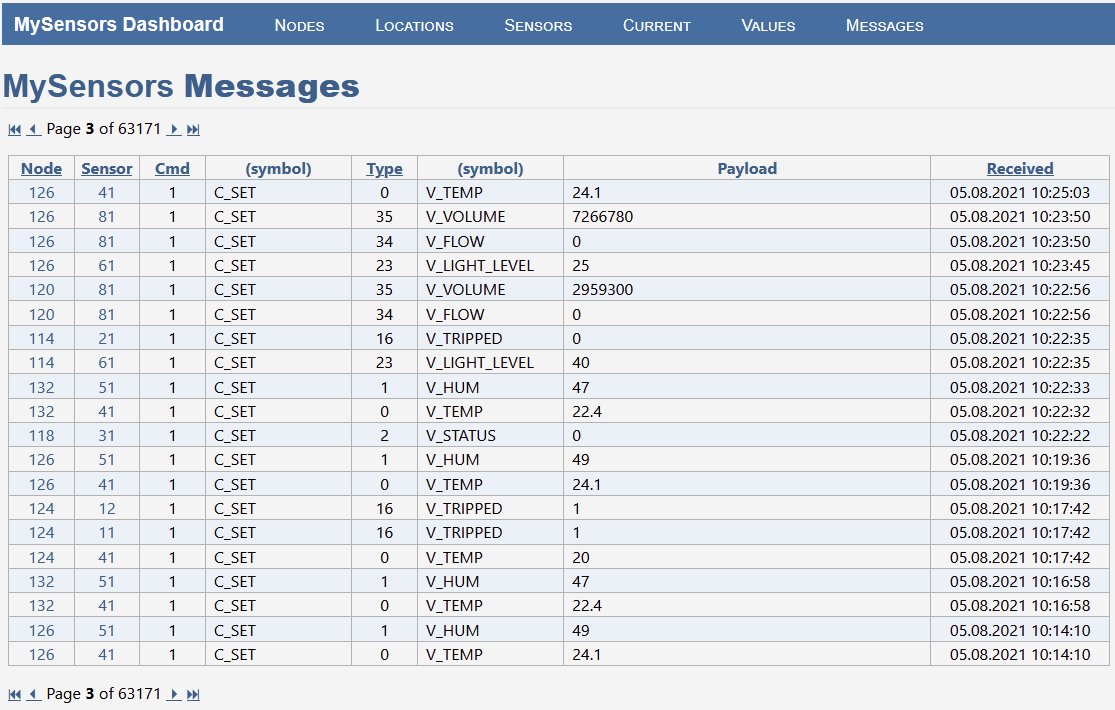Open the Current menu item
The image size is (1115, 710).
pos(657,26)
